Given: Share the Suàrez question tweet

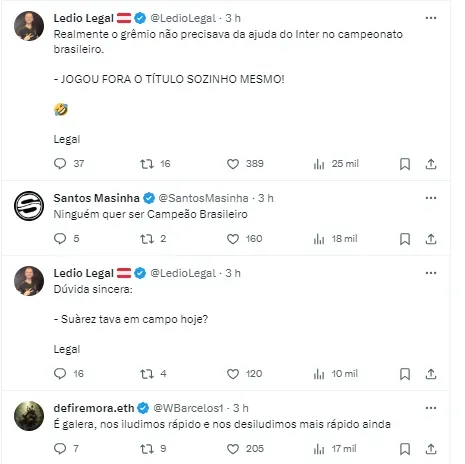Looking at the screenshot, I should coord(431,374).
